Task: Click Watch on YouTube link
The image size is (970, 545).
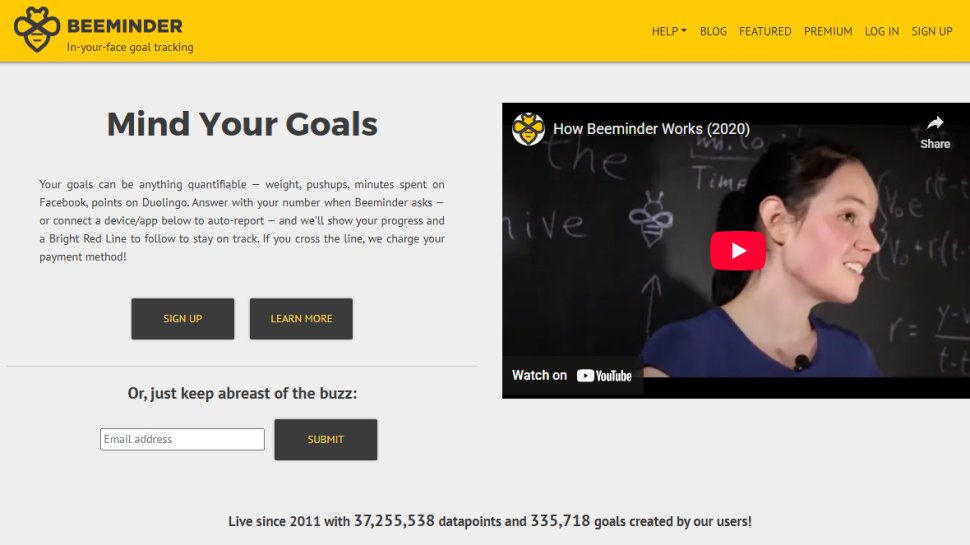Action: pyautogui.click(x=572, y=375)
